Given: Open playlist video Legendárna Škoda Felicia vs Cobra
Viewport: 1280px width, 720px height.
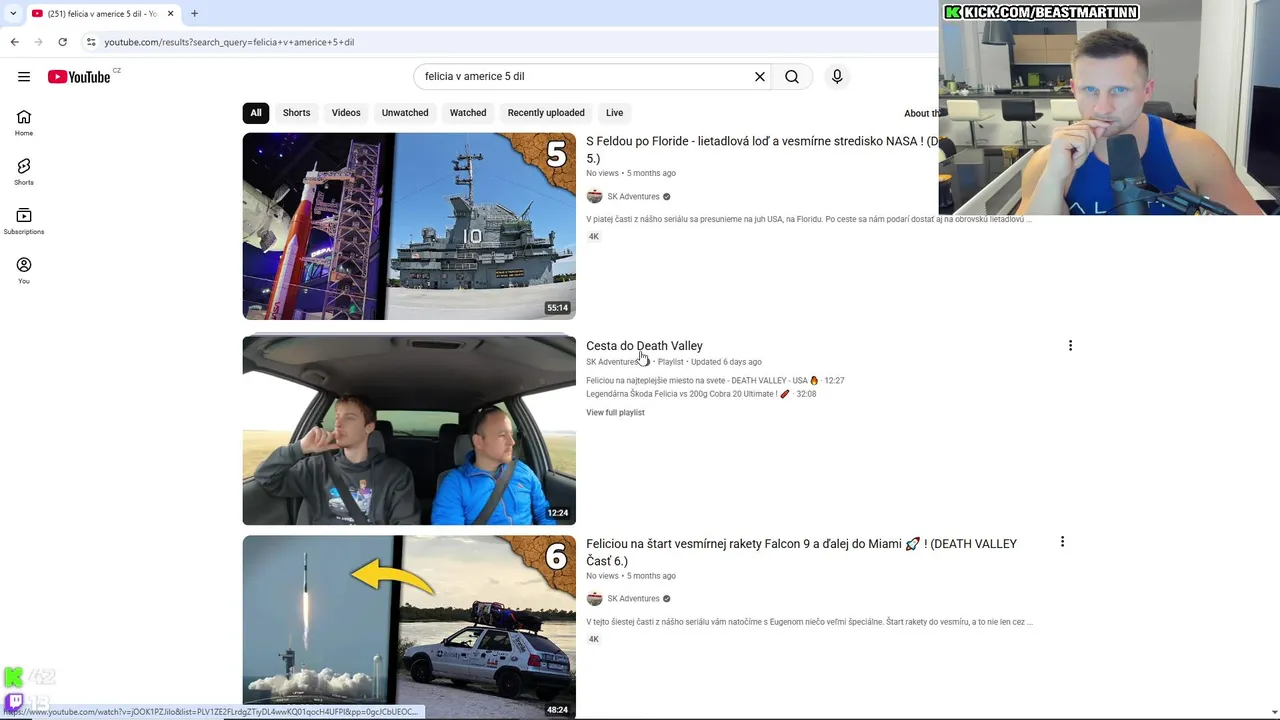Looking at the screenshot, I should pos(701,394).
